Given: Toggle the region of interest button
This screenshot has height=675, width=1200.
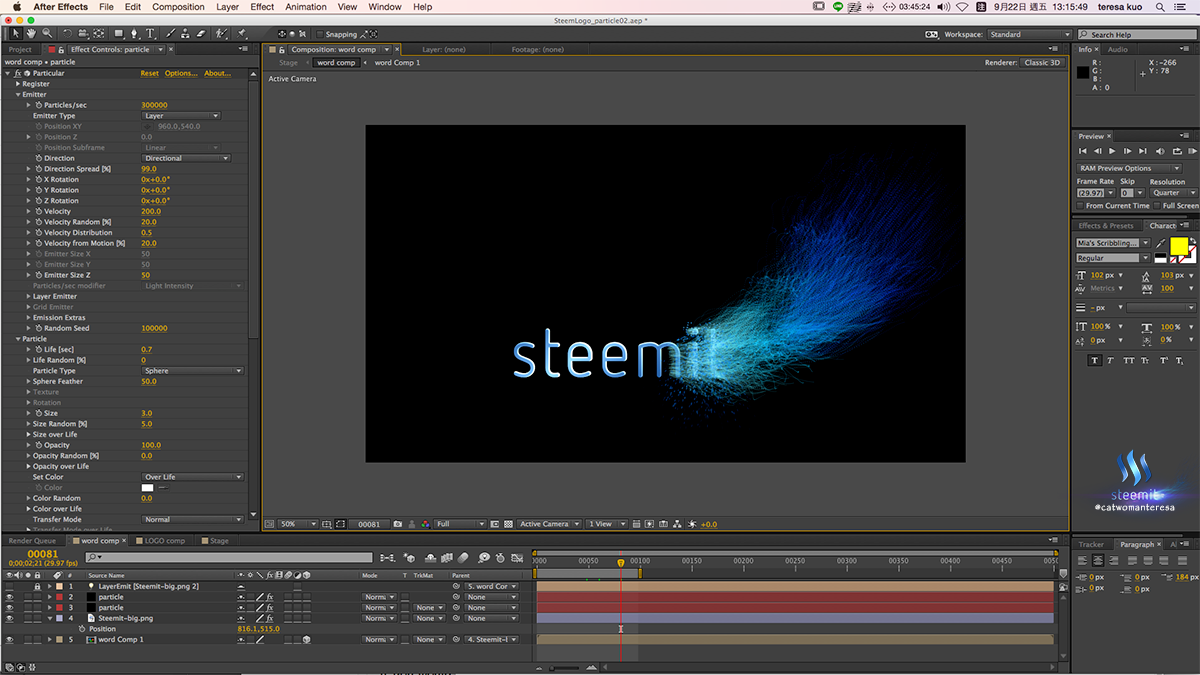Looking at the screenshot, I should tap(496, 524).
